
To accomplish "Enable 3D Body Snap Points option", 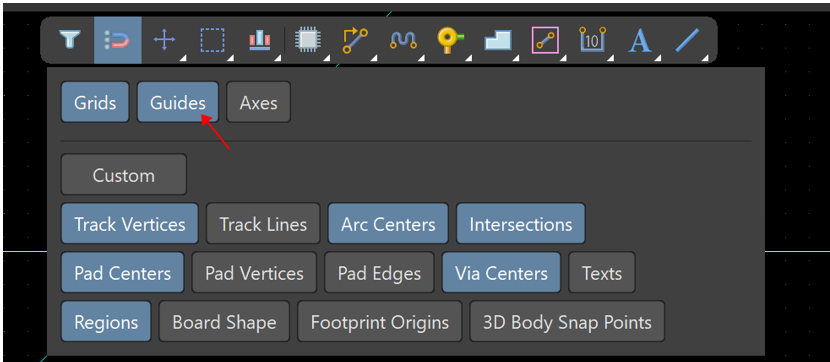I will (x=567, y=322).
